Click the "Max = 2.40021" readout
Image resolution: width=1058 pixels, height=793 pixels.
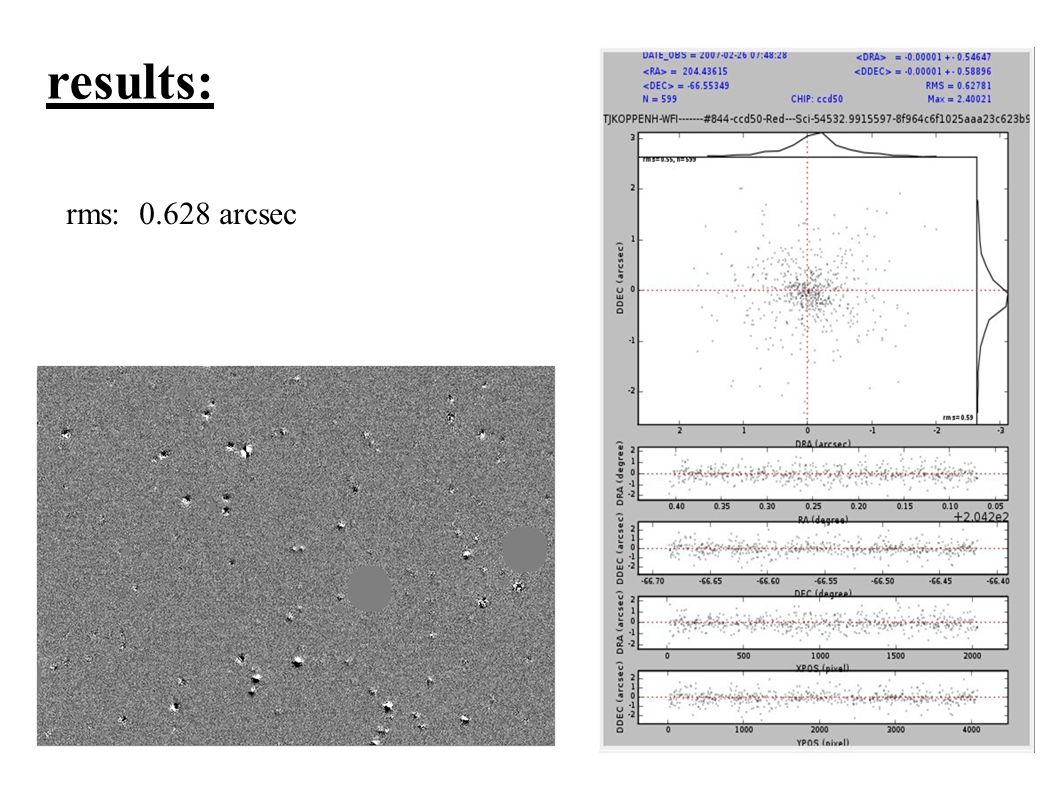959,99
